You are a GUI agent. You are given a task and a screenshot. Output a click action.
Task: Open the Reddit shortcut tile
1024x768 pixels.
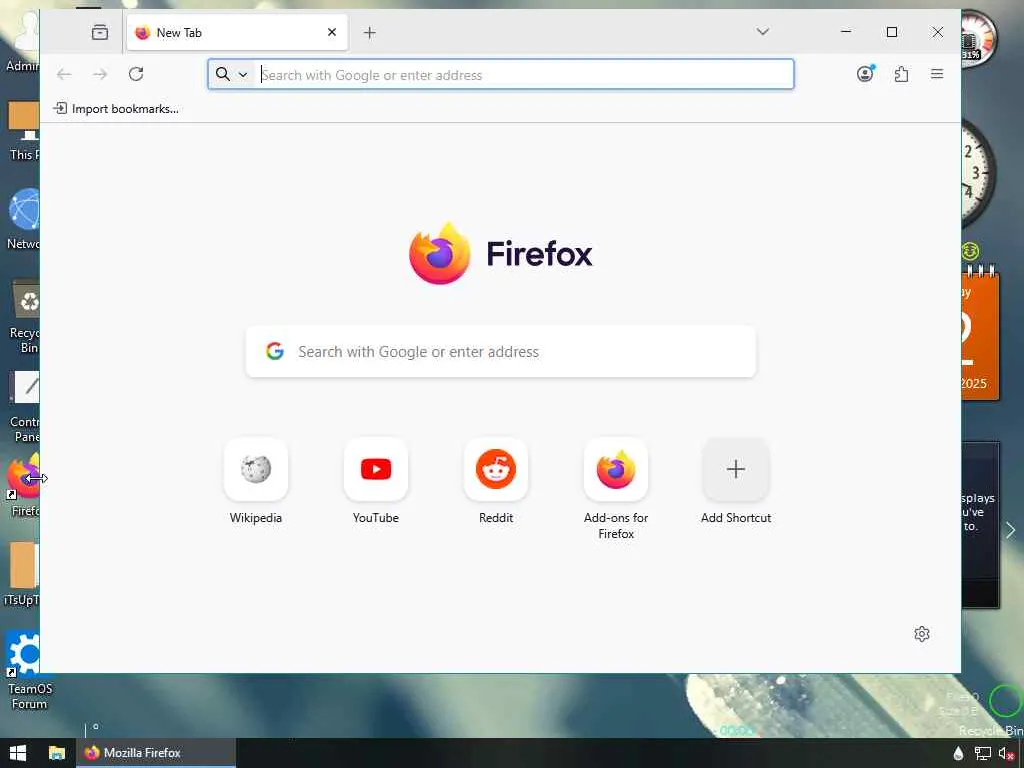pos(496,469)
